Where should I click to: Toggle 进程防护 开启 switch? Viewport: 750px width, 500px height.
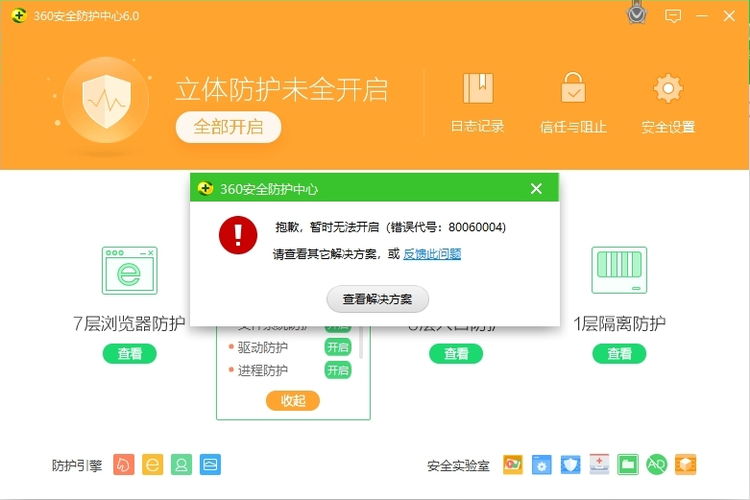pos(338,370)
